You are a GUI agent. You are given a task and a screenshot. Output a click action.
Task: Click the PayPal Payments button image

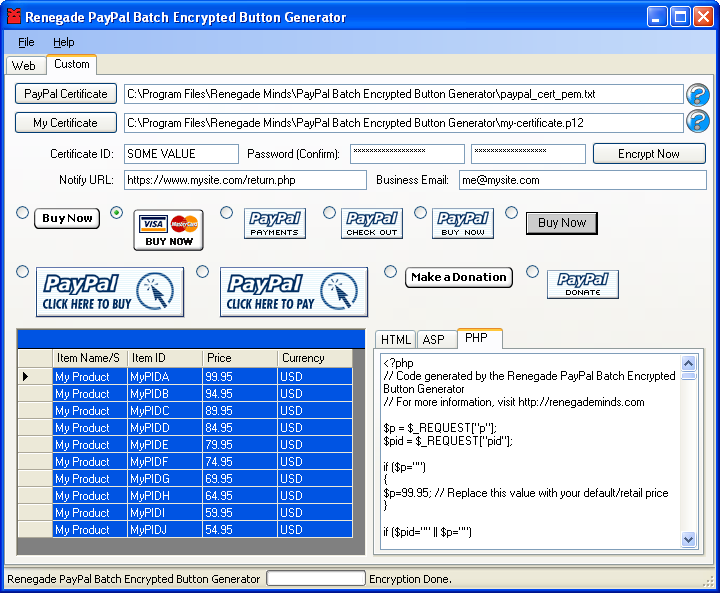pos(275,224)
